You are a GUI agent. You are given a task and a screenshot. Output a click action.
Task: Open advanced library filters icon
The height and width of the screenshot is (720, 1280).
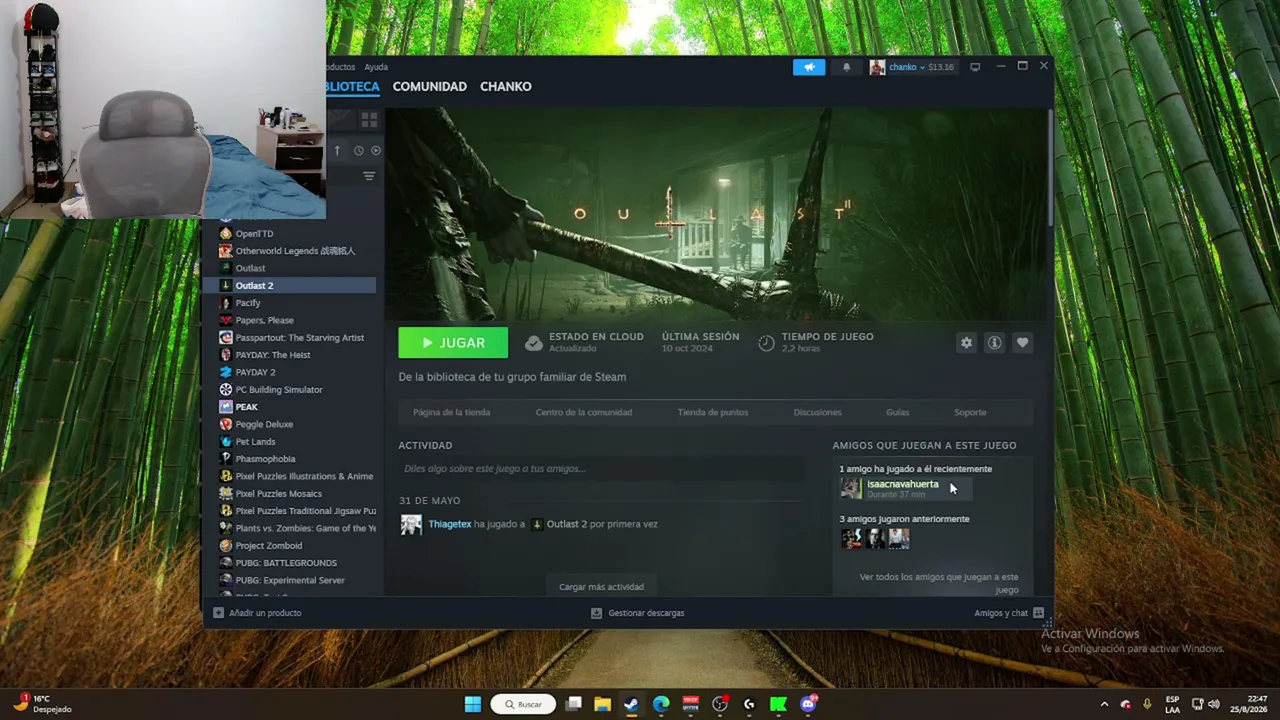point(369,176)
